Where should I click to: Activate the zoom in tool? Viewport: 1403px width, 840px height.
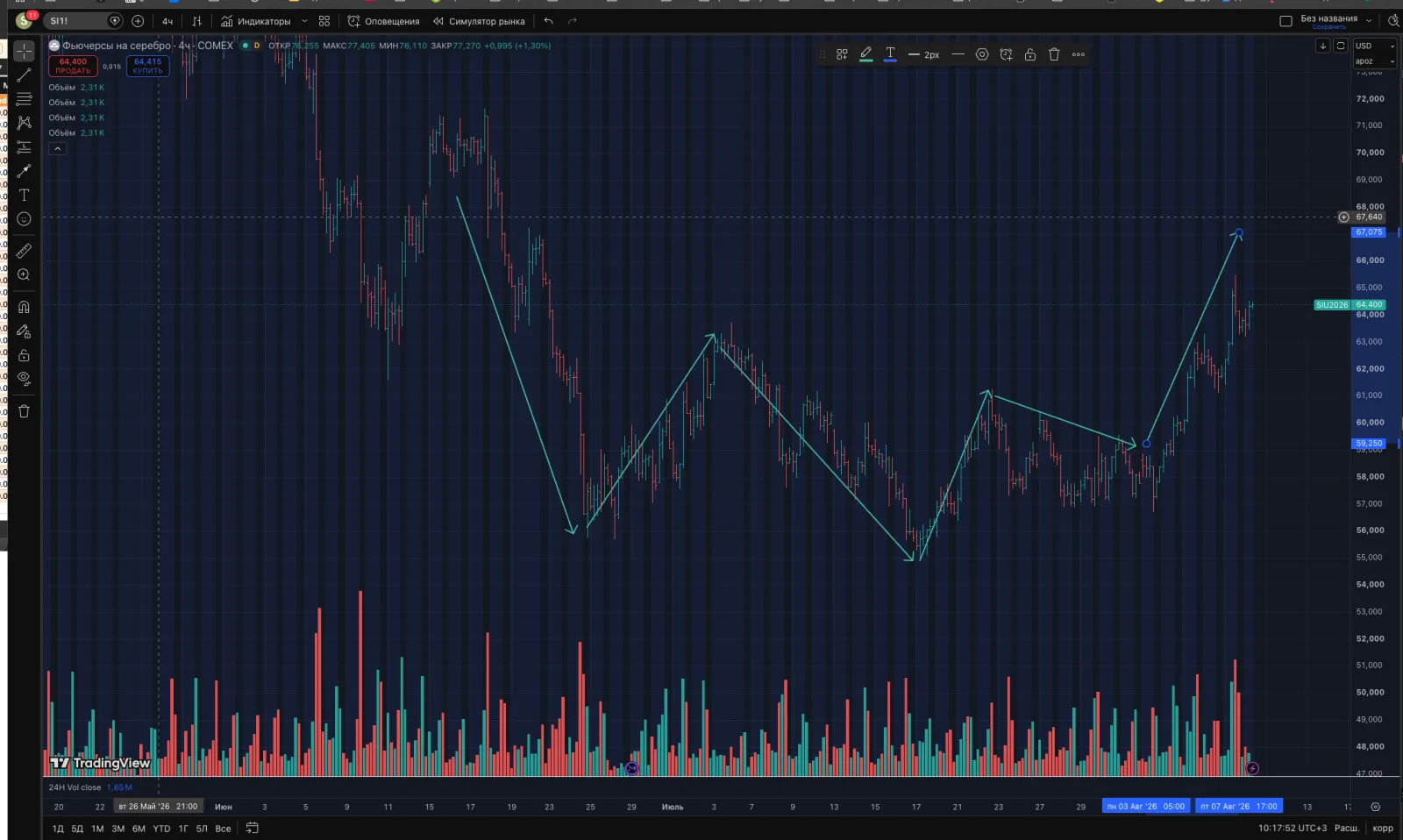(x=24, y=275)
